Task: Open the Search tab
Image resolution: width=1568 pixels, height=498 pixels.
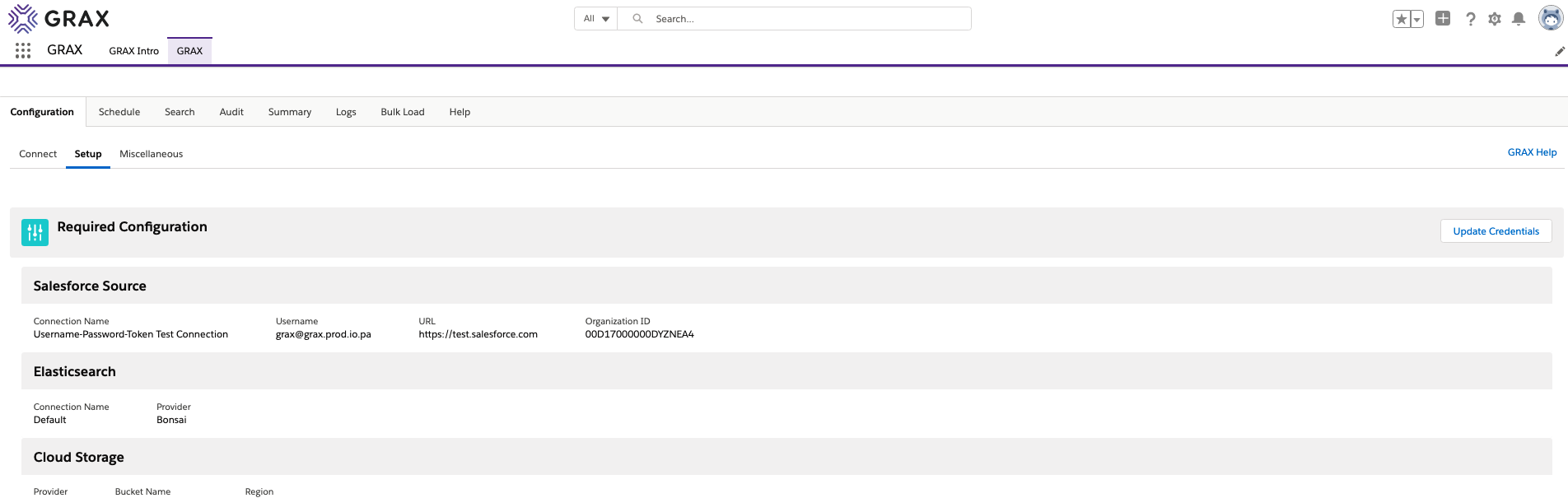Action: [180, 112]
